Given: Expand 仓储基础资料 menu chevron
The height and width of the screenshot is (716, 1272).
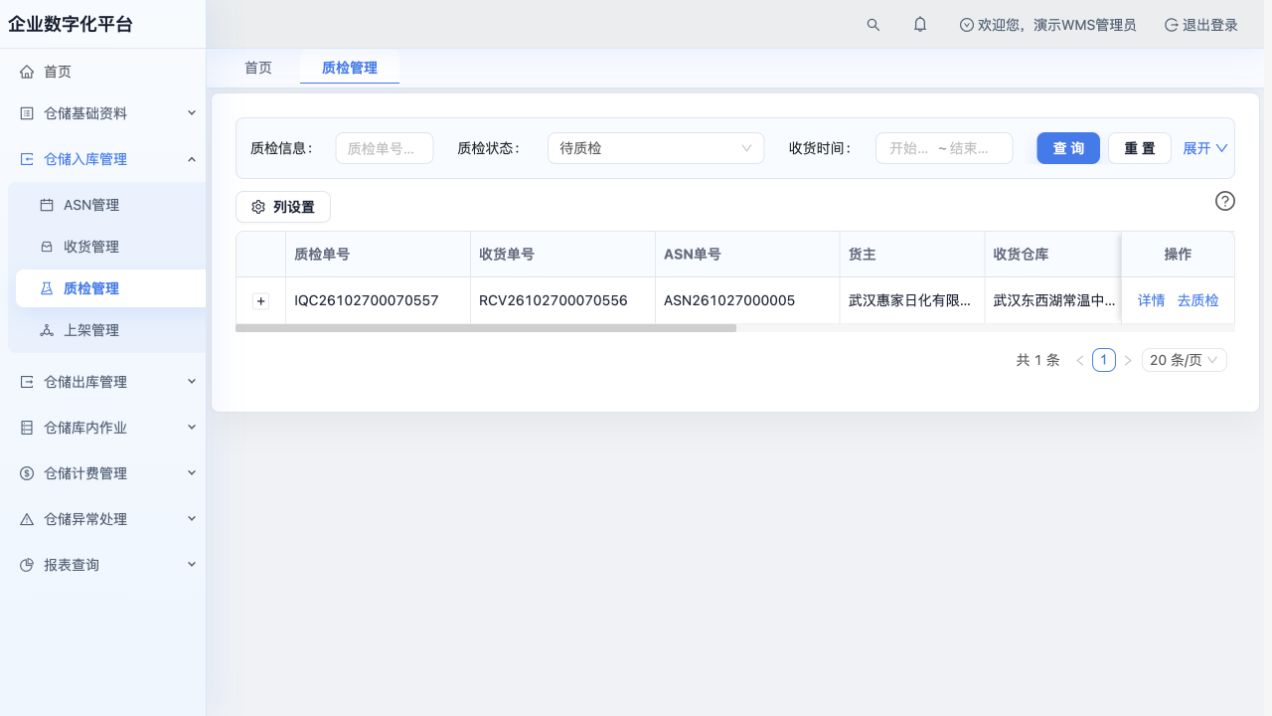Looking at the screenshot, I should click(x=192, y=113).
